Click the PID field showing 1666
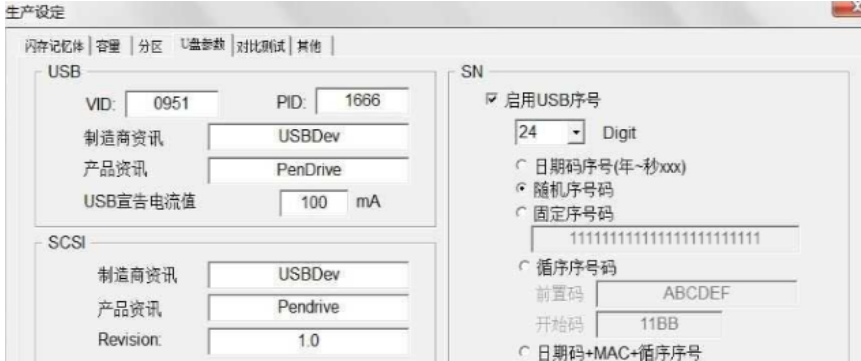The width and height of the screenshot is (861, 361). click(x=362, y=101)
